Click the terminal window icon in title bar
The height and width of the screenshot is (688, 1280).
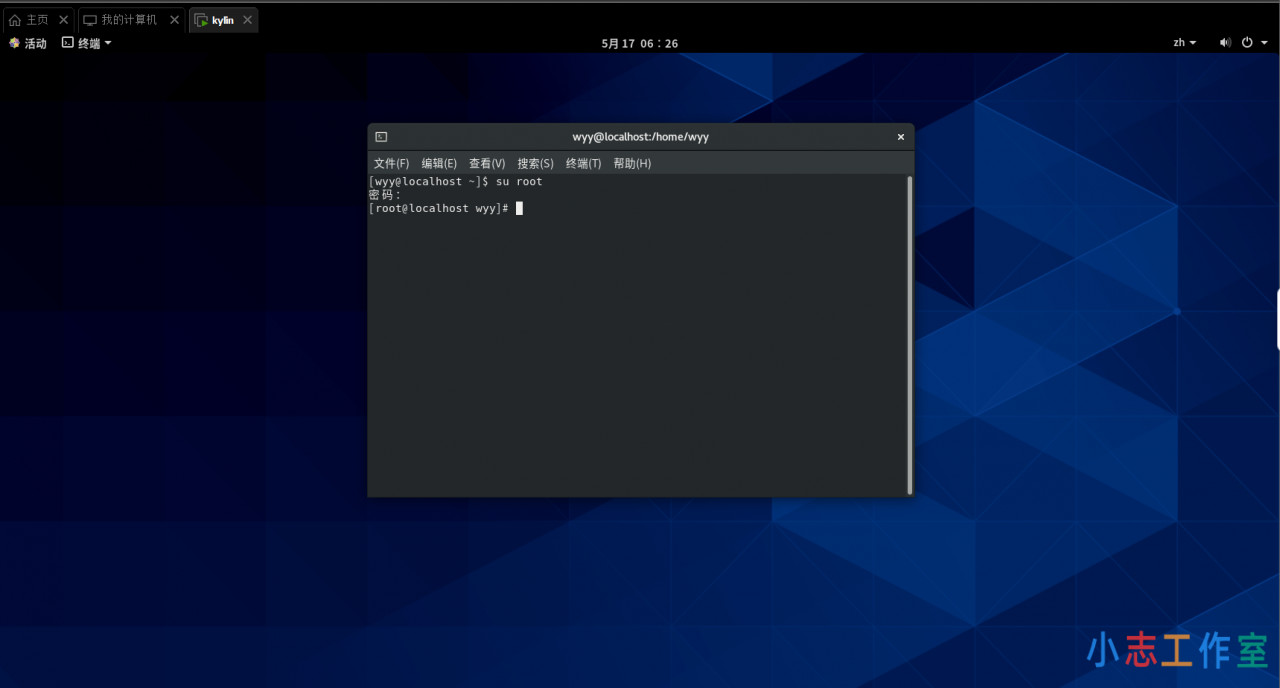click(x=379, y=136)
